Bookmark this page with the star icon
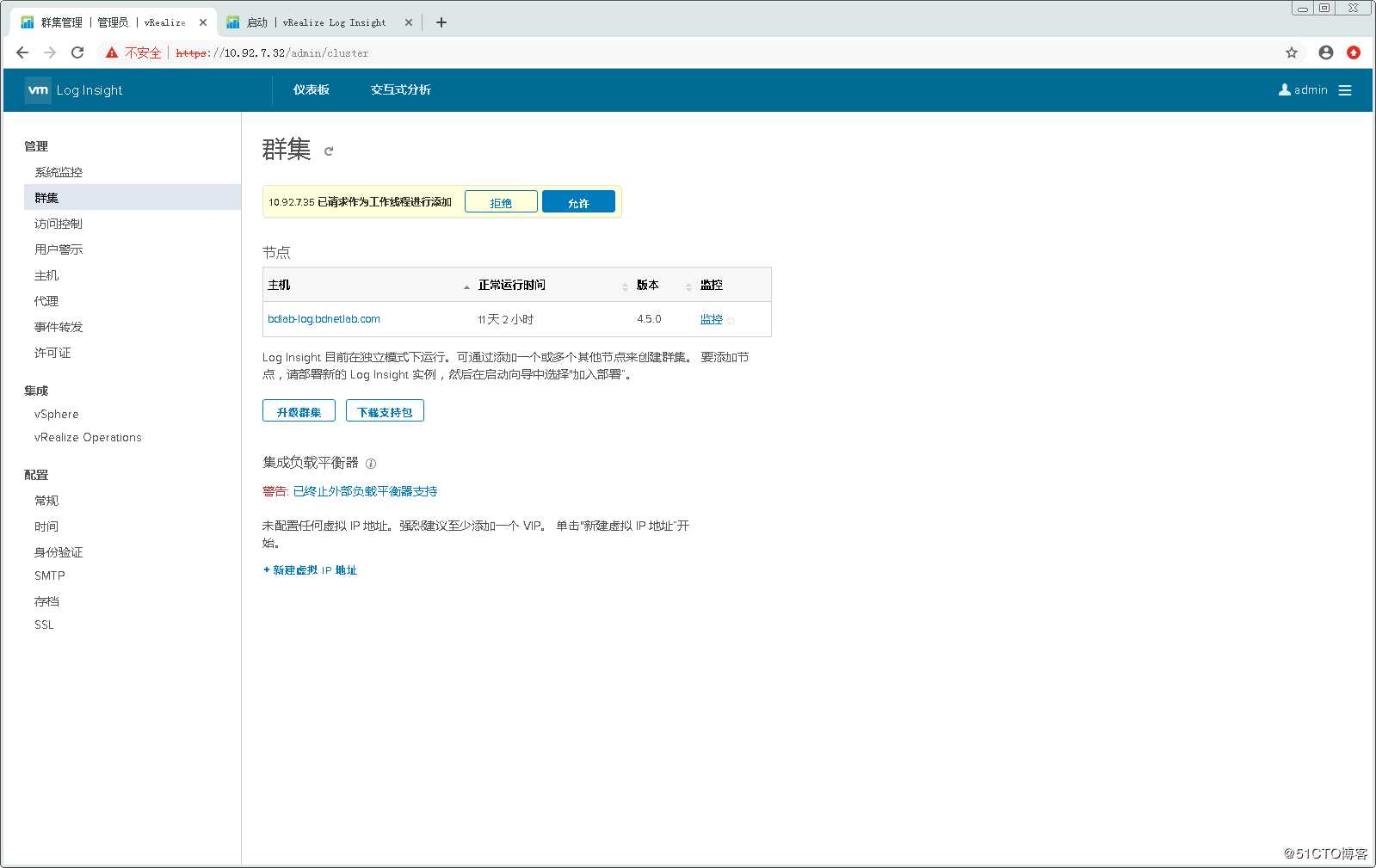 click(x=1292, y=52)
